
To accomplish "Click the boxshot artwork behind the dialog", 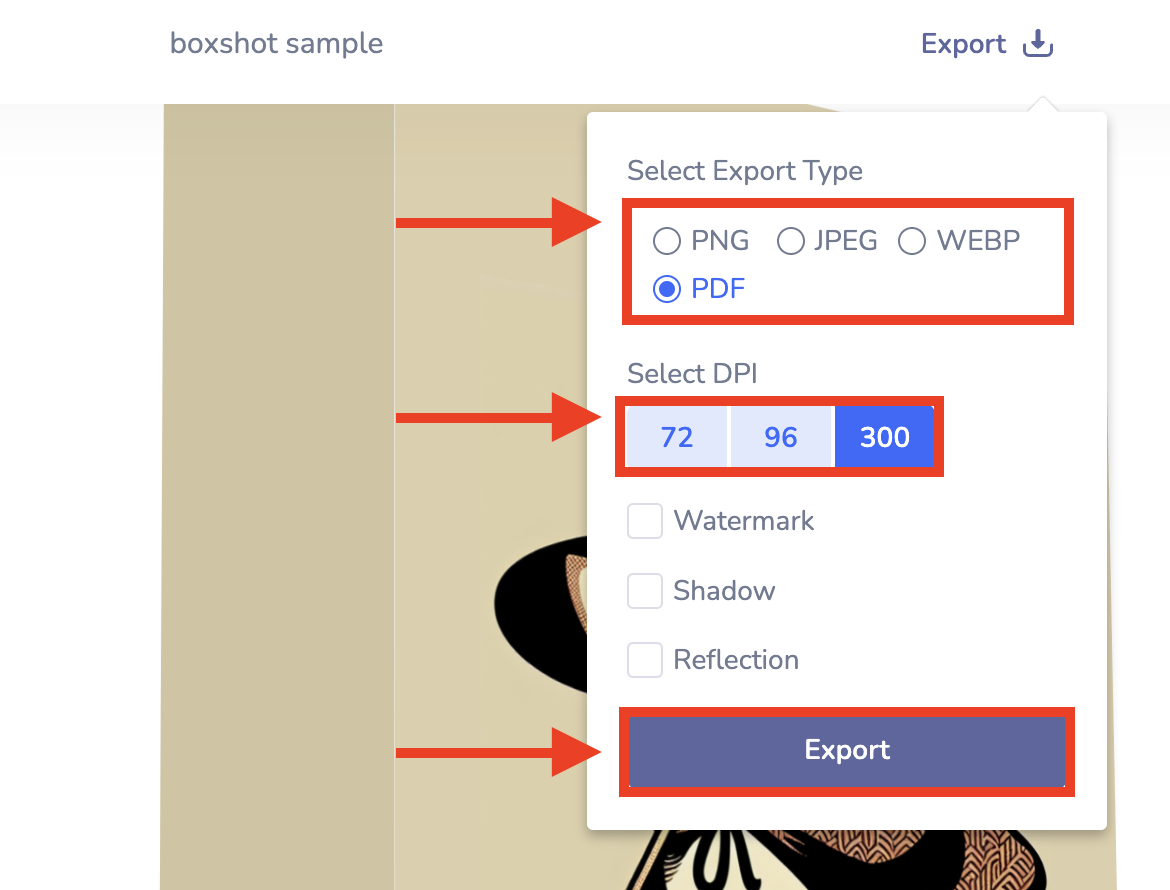I will click(x=280, y=500).
